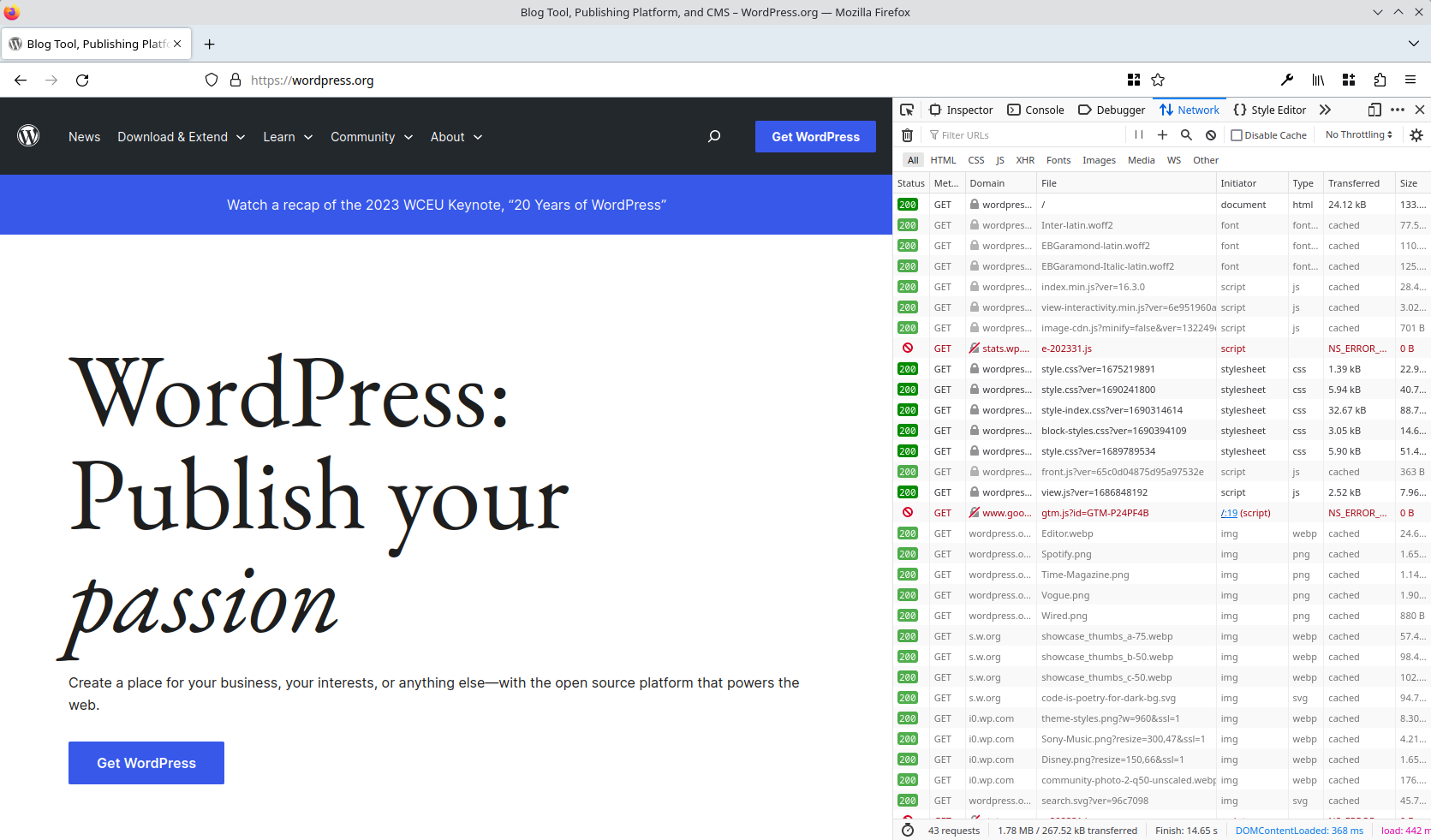
Task: Filter requests by XHR type
Action: click(x=1025, y=160)
